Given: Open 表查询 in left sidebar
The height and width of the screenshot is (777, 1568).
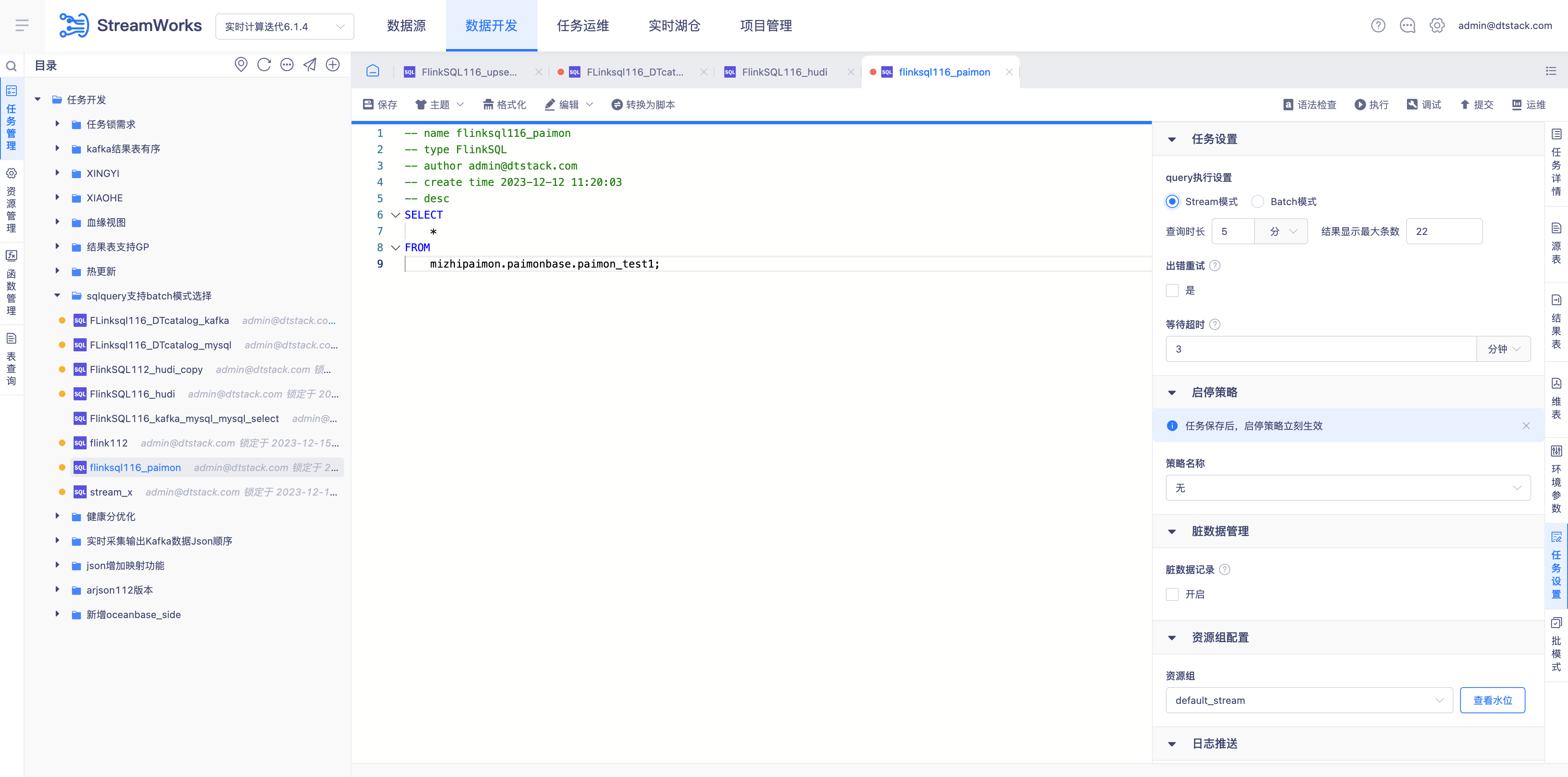Looking at the screenshot, I should point(11,359).
